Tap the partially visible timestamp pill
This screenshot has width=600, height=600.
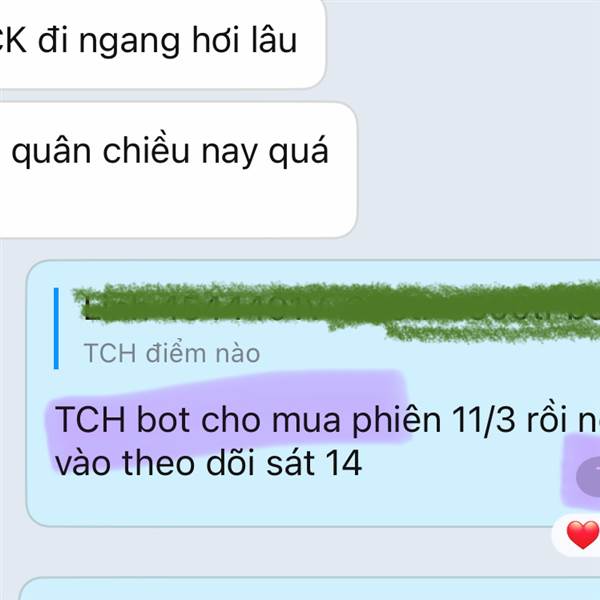588,476
